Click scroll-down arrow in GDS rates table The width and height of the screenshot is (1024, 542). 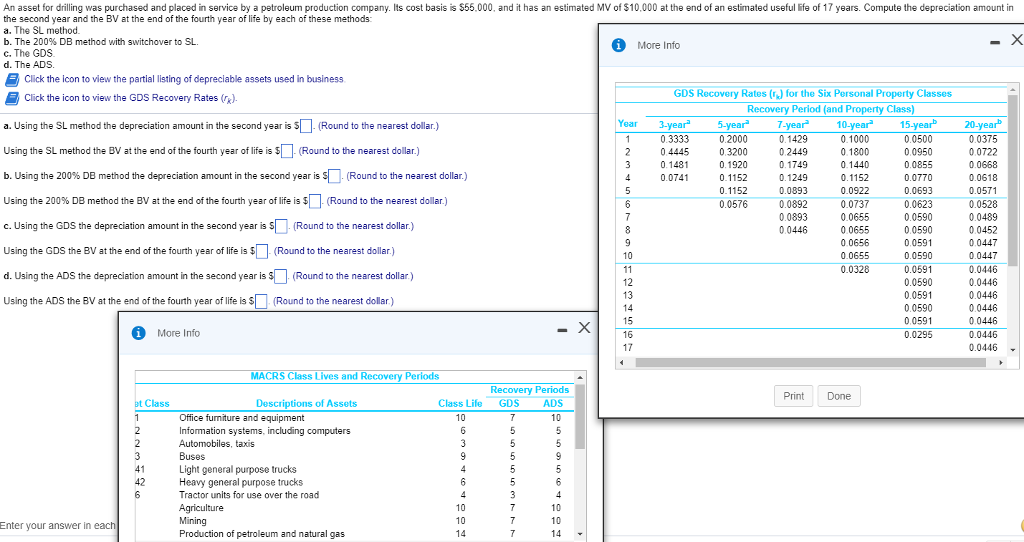[1012, 350]
